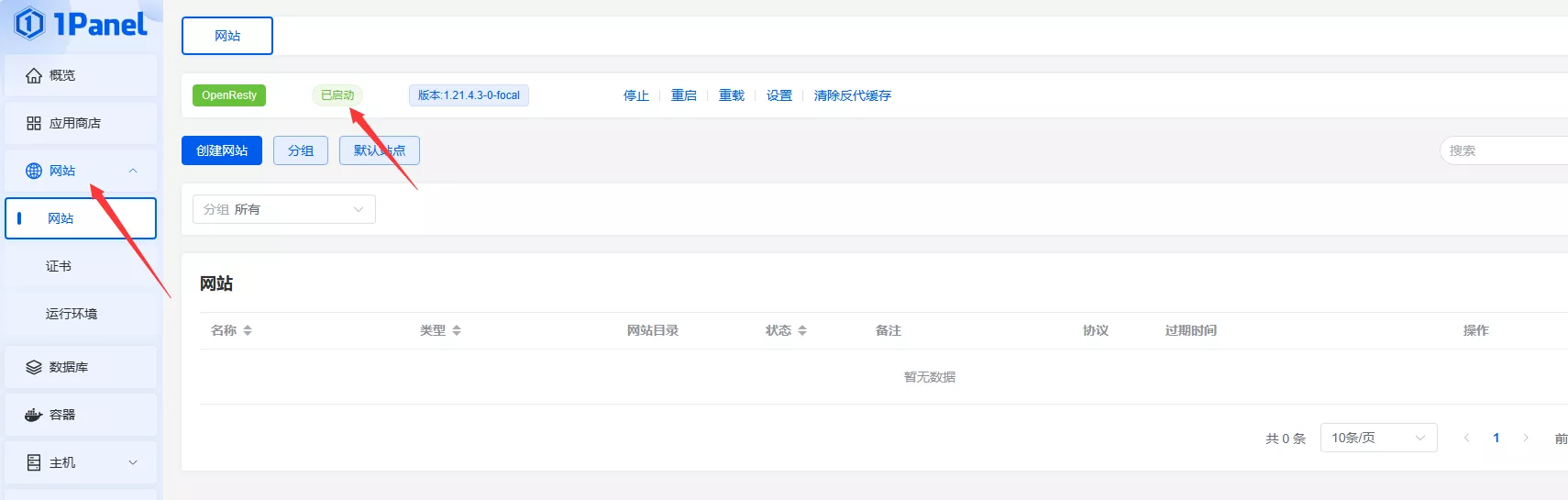Expand the 主机 sidebar submenu chevron
1568x500 pixels.
tap(133, 462)
